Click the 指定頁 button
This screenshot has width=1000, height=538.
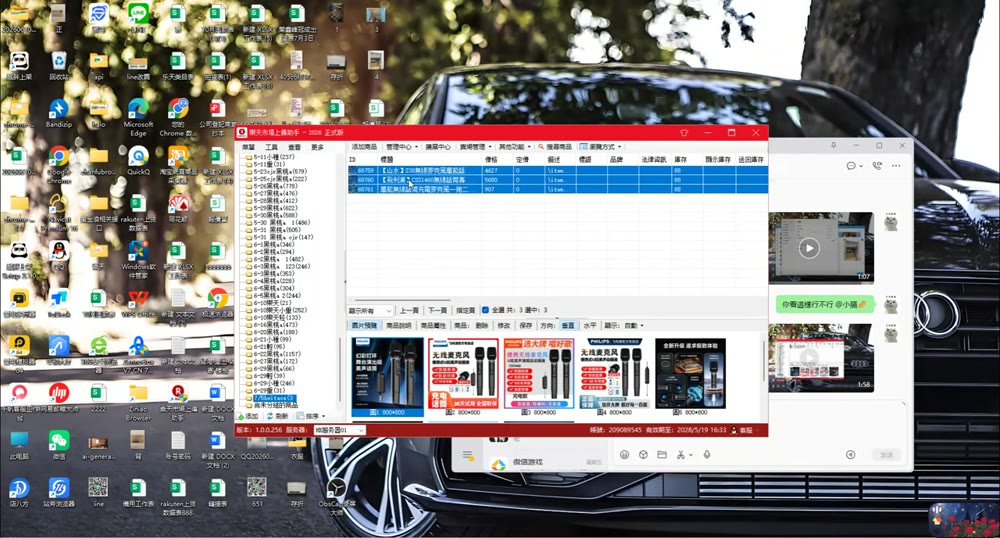coord(465,310)
